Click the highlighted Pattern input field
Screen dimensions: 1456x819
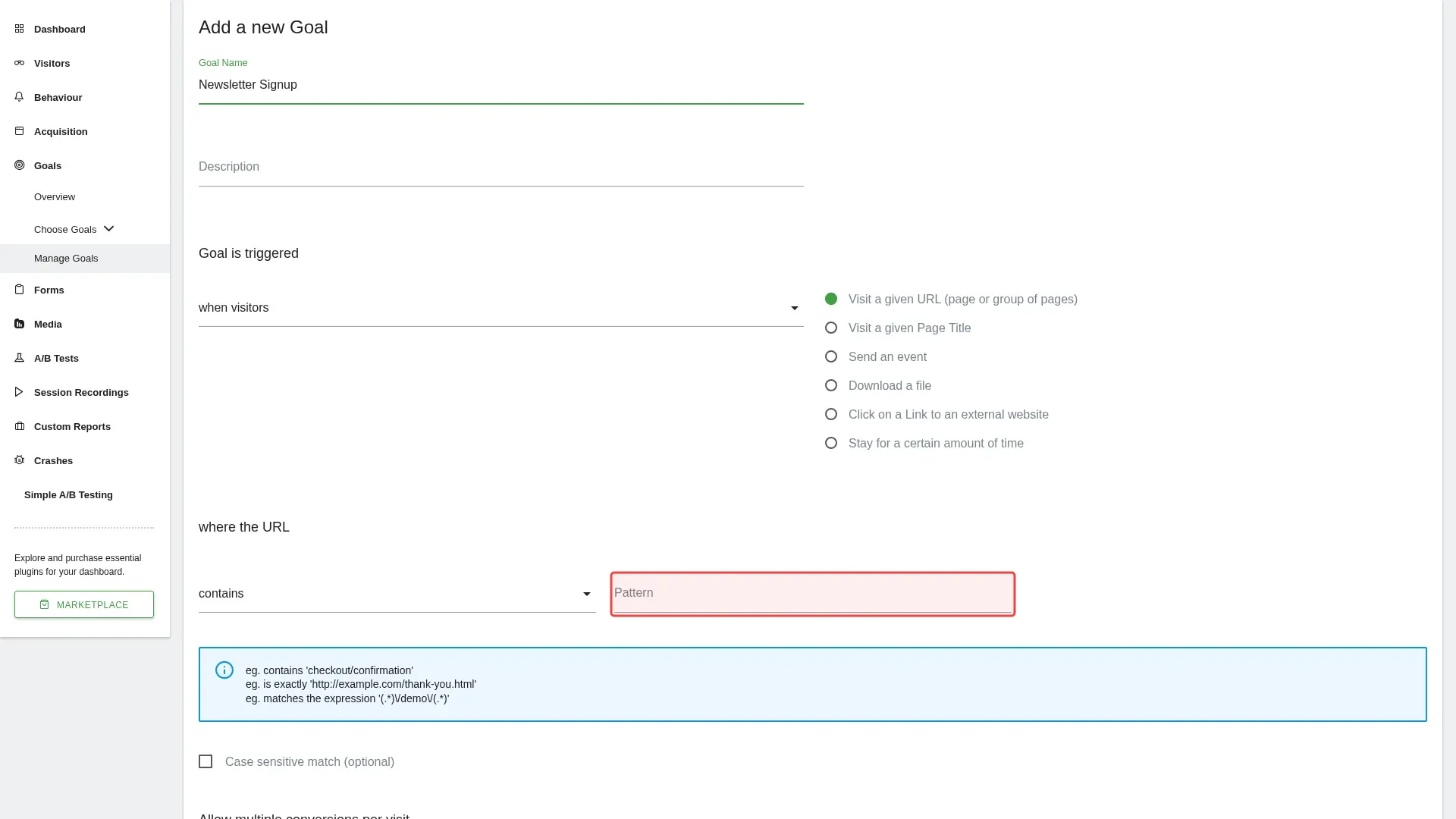click(811, 594)
